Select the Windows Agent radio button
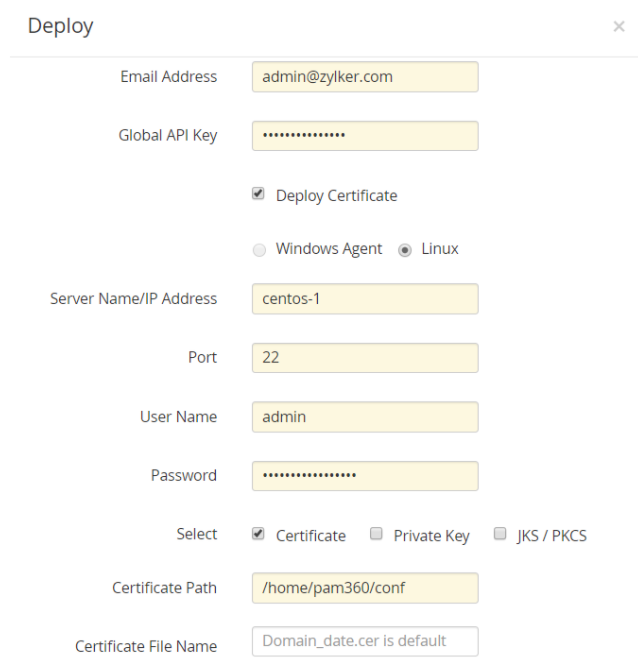Image resolution: width=638 pixels, height=671 pixels. coord(259,249)
